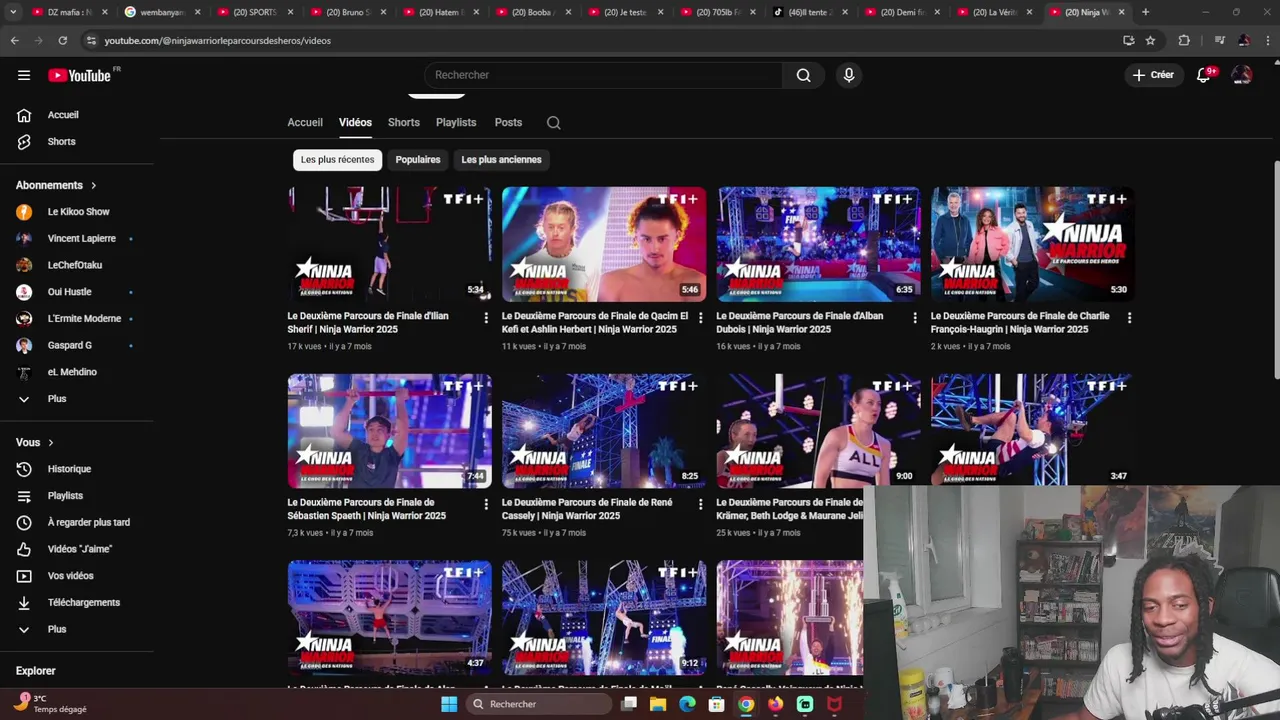This screenshot has width=1280, height=720.
Task: Start voice search with microphone icon
Action: click(849, 75)
